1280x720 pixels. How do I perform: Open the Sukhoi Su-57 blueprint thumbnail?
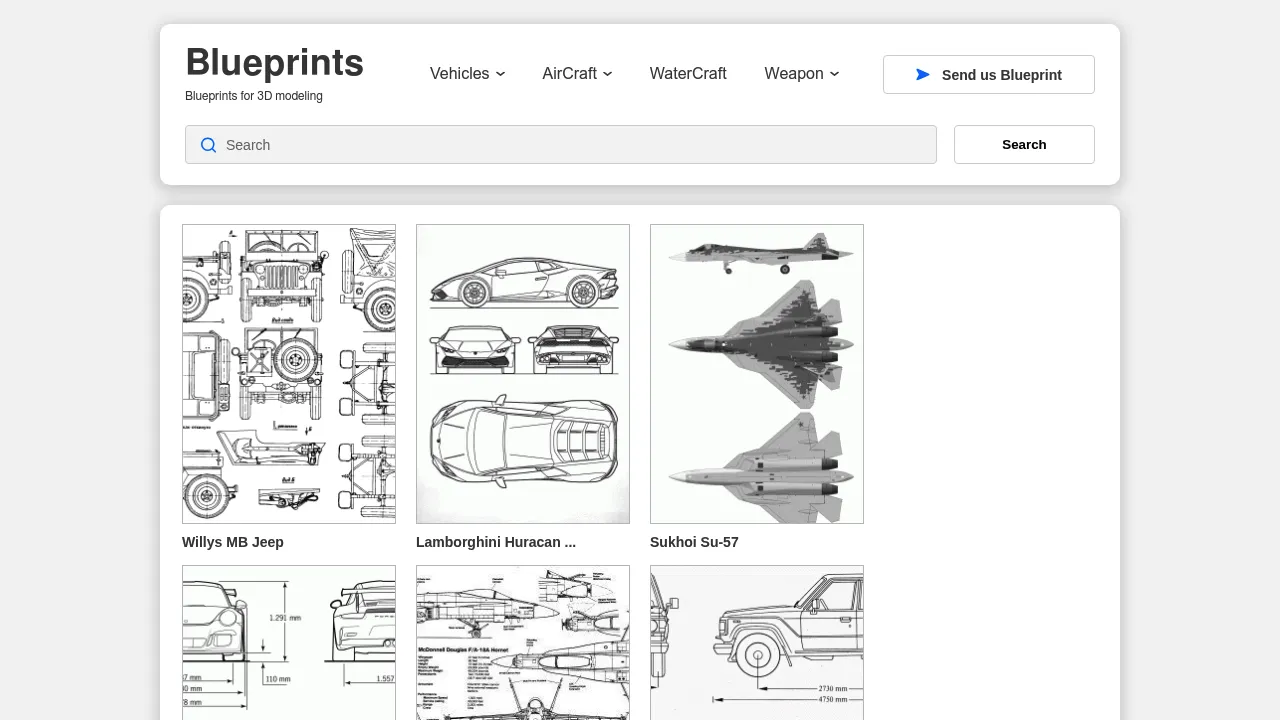(756, 373)
